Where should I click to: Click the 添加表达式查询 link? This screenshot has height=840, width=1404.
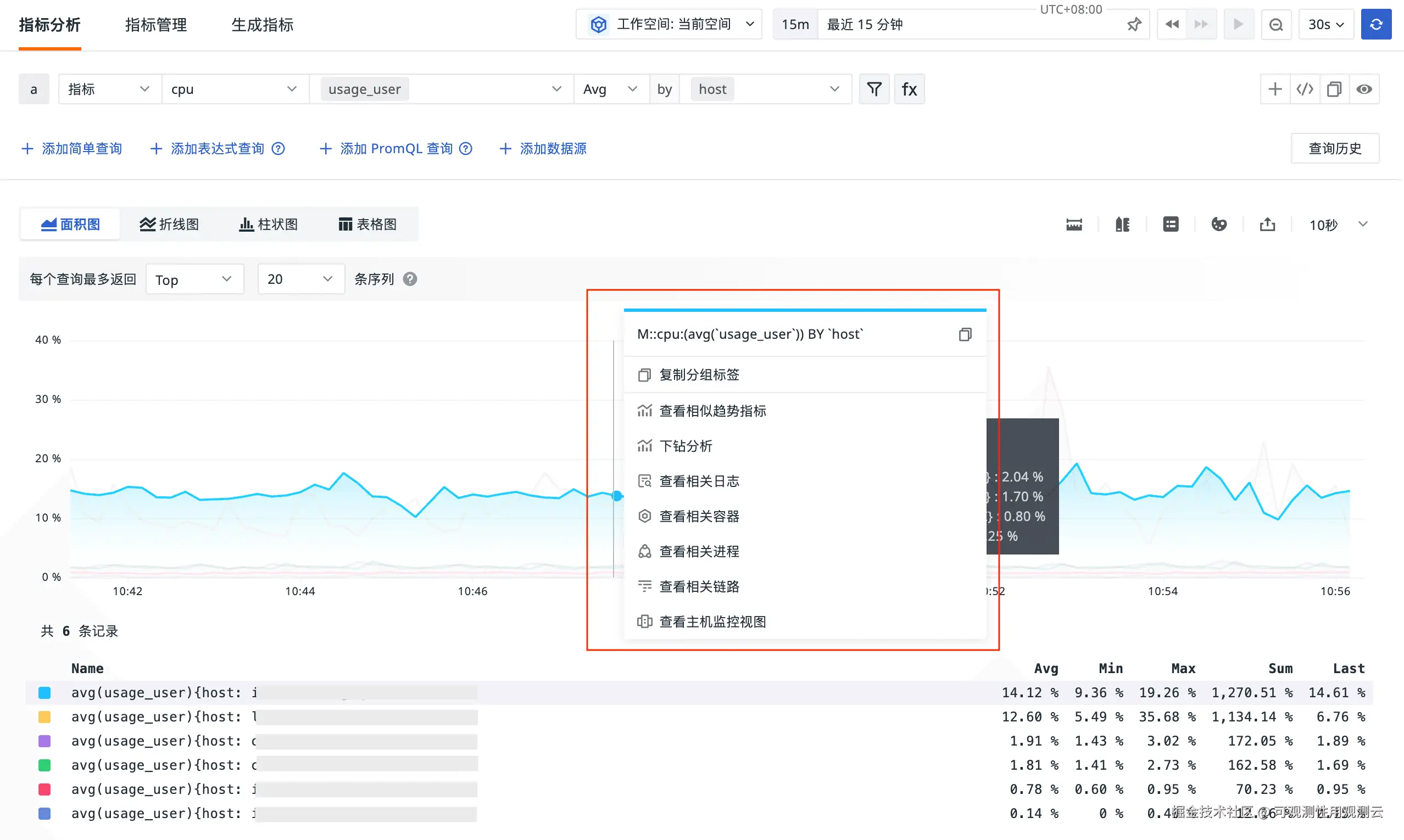(x=217, y=149)
